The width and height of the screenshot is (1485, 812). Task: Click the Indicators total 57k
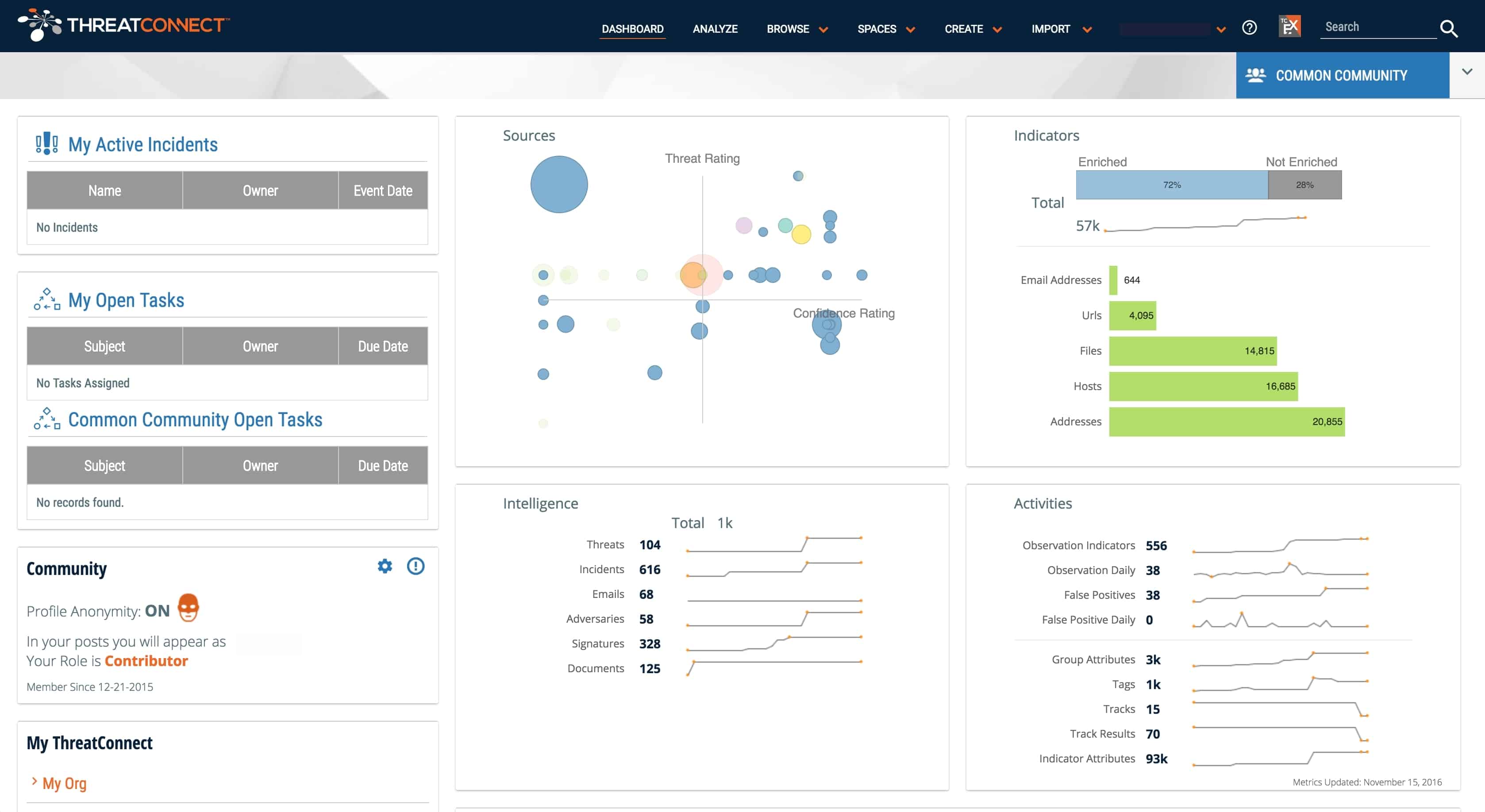(x=1087, y=225)
